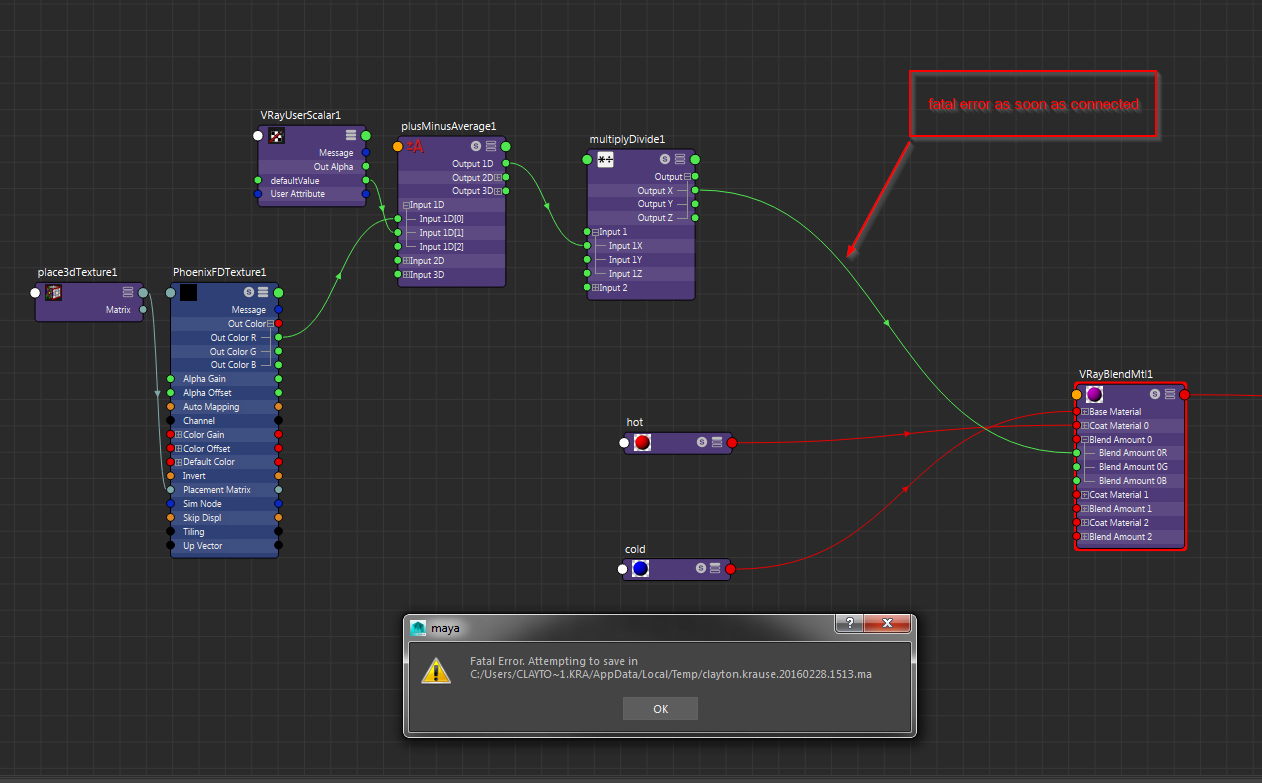Click the warning triangle icon in dialog
This screenshot has height=783, width=1262.
point(436,669)
